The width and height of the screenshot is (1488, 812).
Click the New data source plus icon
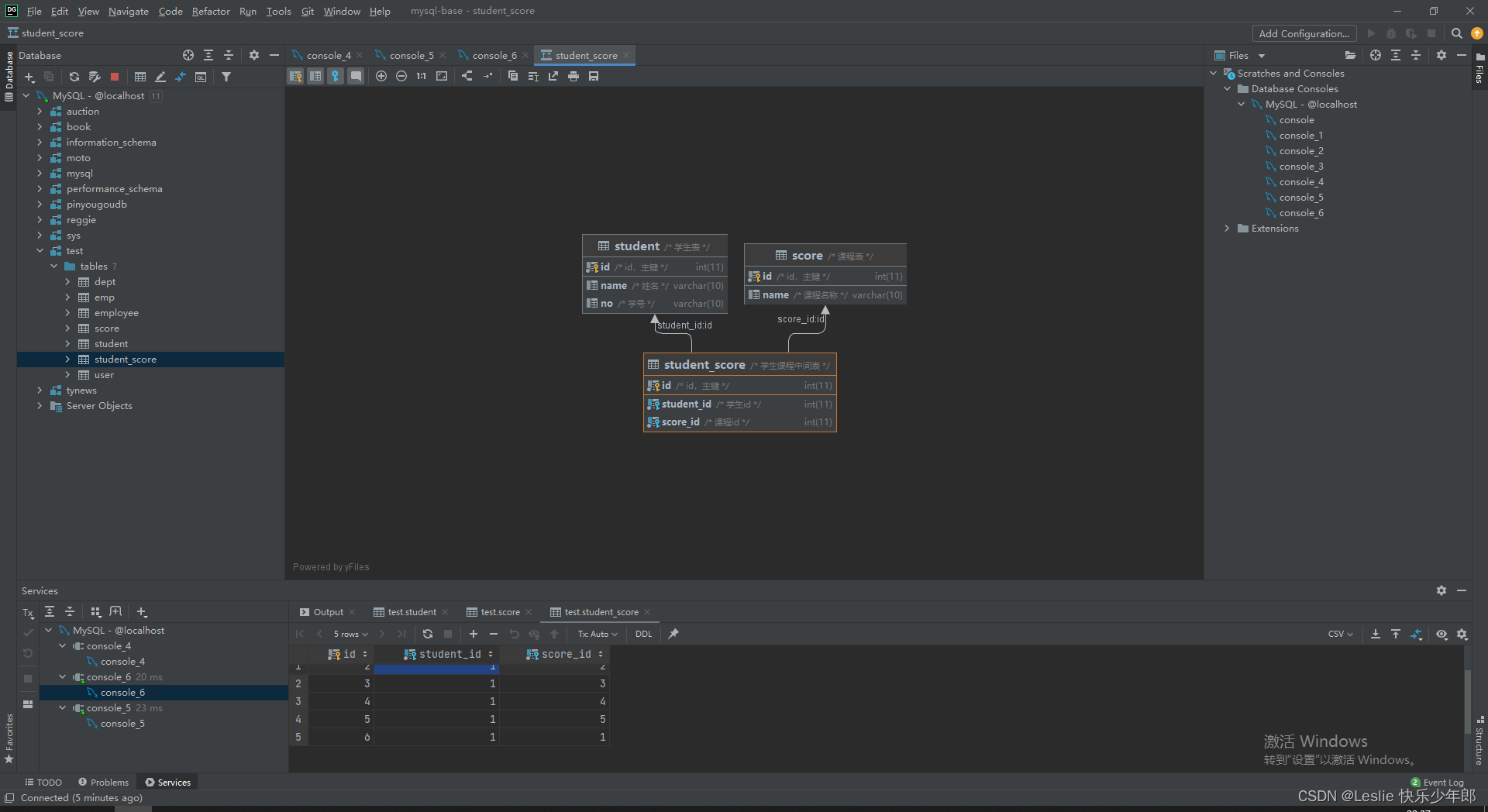coord(29,77)
